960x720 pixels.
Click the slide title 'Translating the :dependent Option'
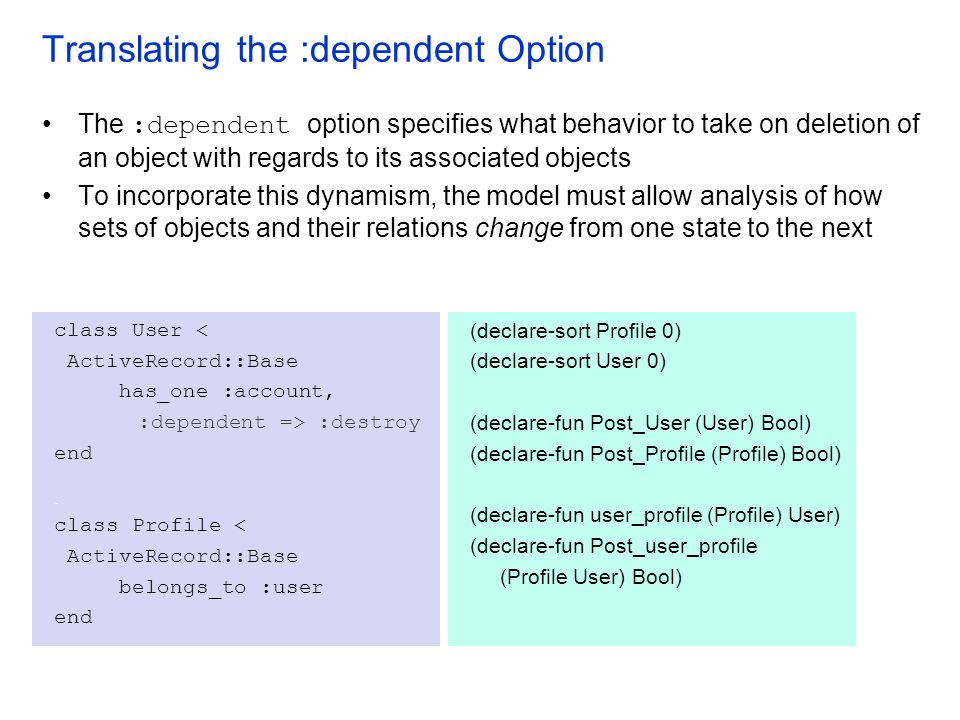[x=323, y=51]
